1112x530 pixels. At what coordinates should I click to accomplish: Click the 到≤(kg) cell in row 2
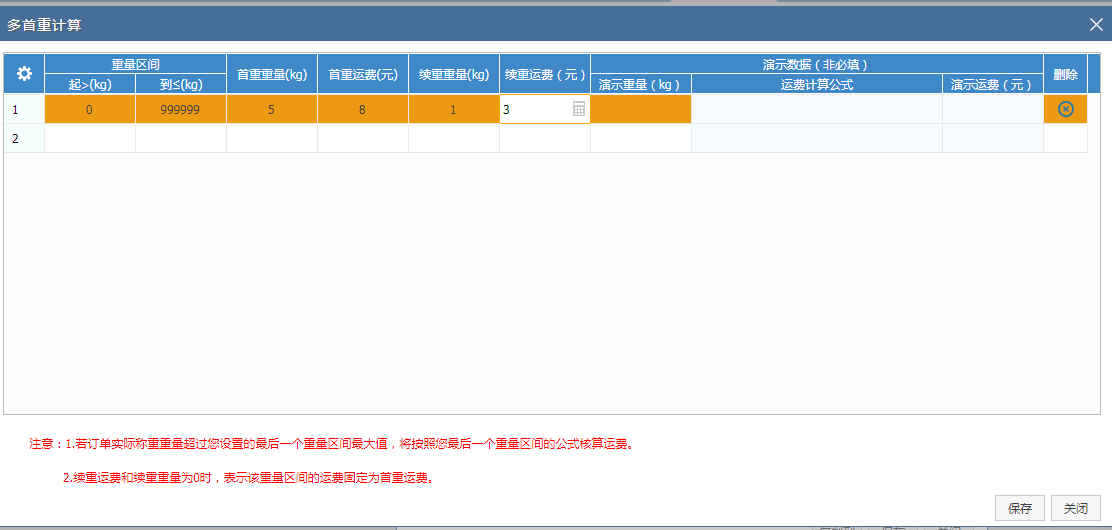[181, 138]
